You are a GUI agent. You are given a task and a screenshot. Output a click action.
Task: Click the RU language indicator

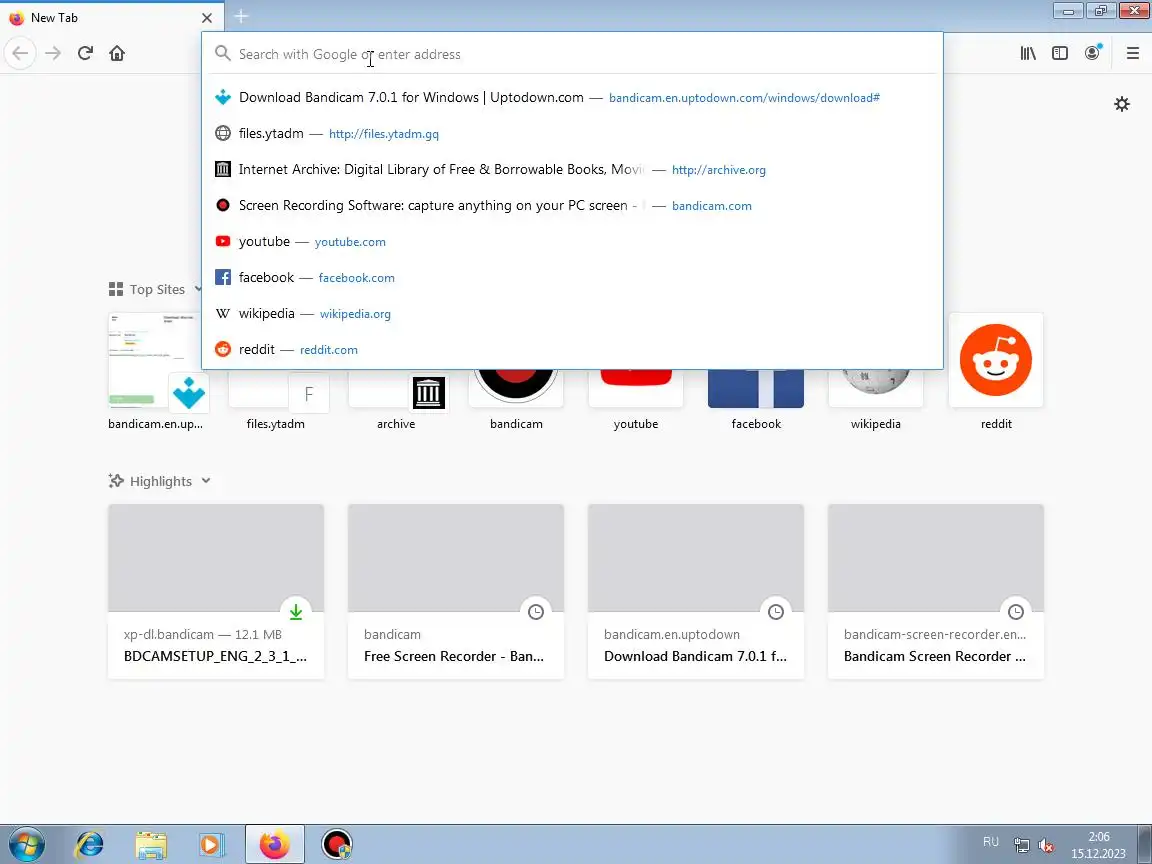(990, 842)
